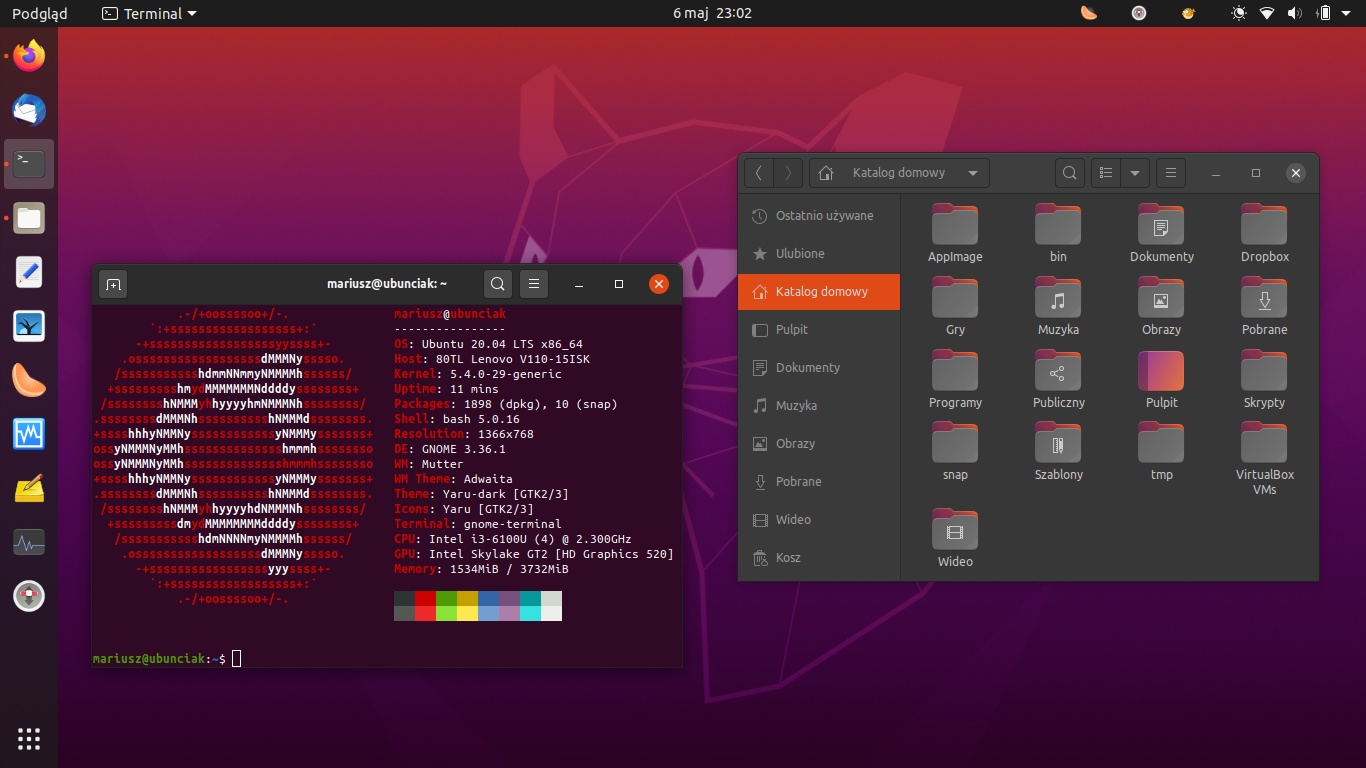1366x768 pixels.
Task: Go to Muzyka in the sidebar
Action: click(x=819, y=406)
